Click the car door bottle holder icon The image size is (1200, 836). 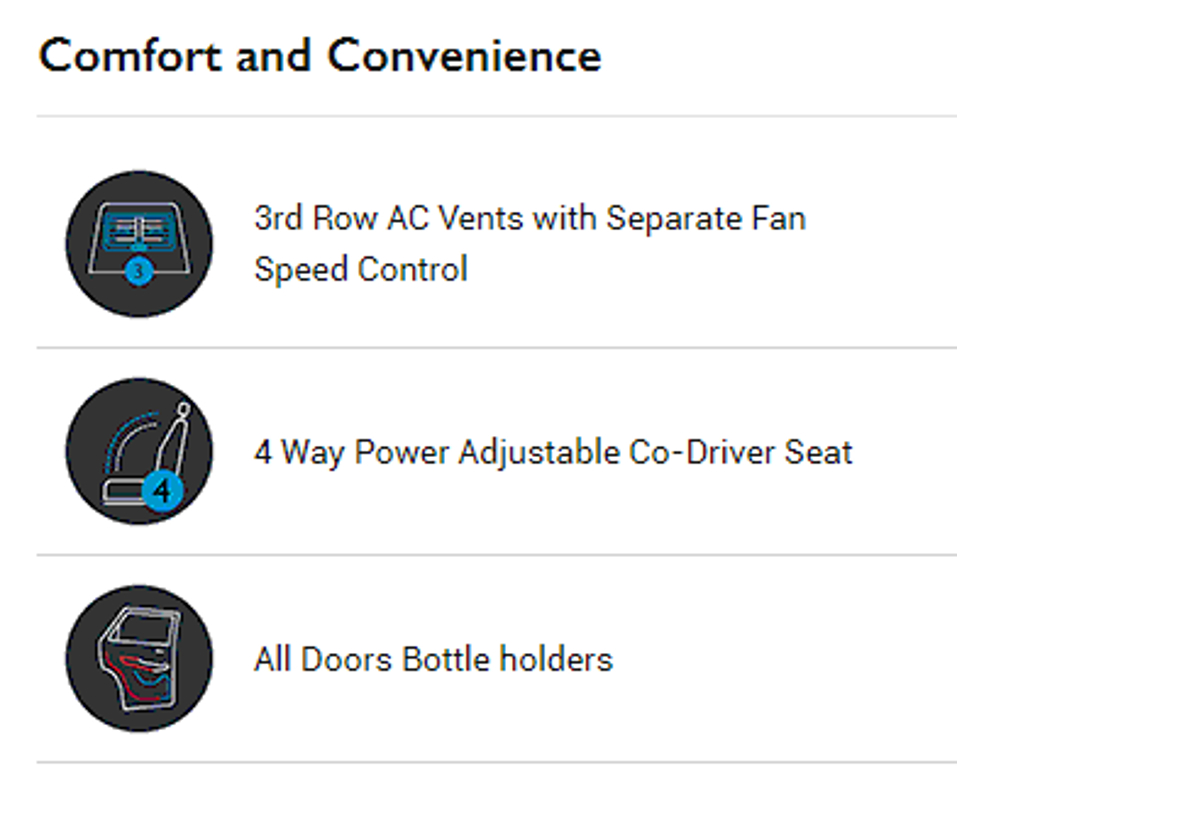[x=139, y=658]
